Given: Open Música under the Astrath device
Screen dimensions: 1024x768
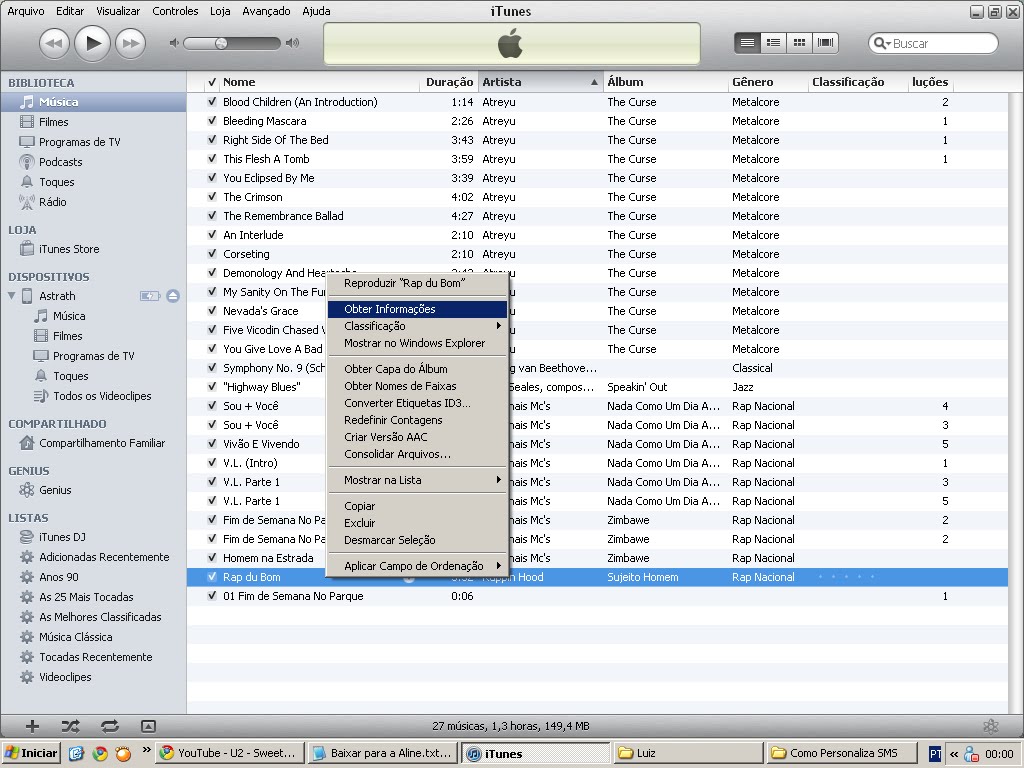Looking at the screenshot, I should [x=69, y=316].
